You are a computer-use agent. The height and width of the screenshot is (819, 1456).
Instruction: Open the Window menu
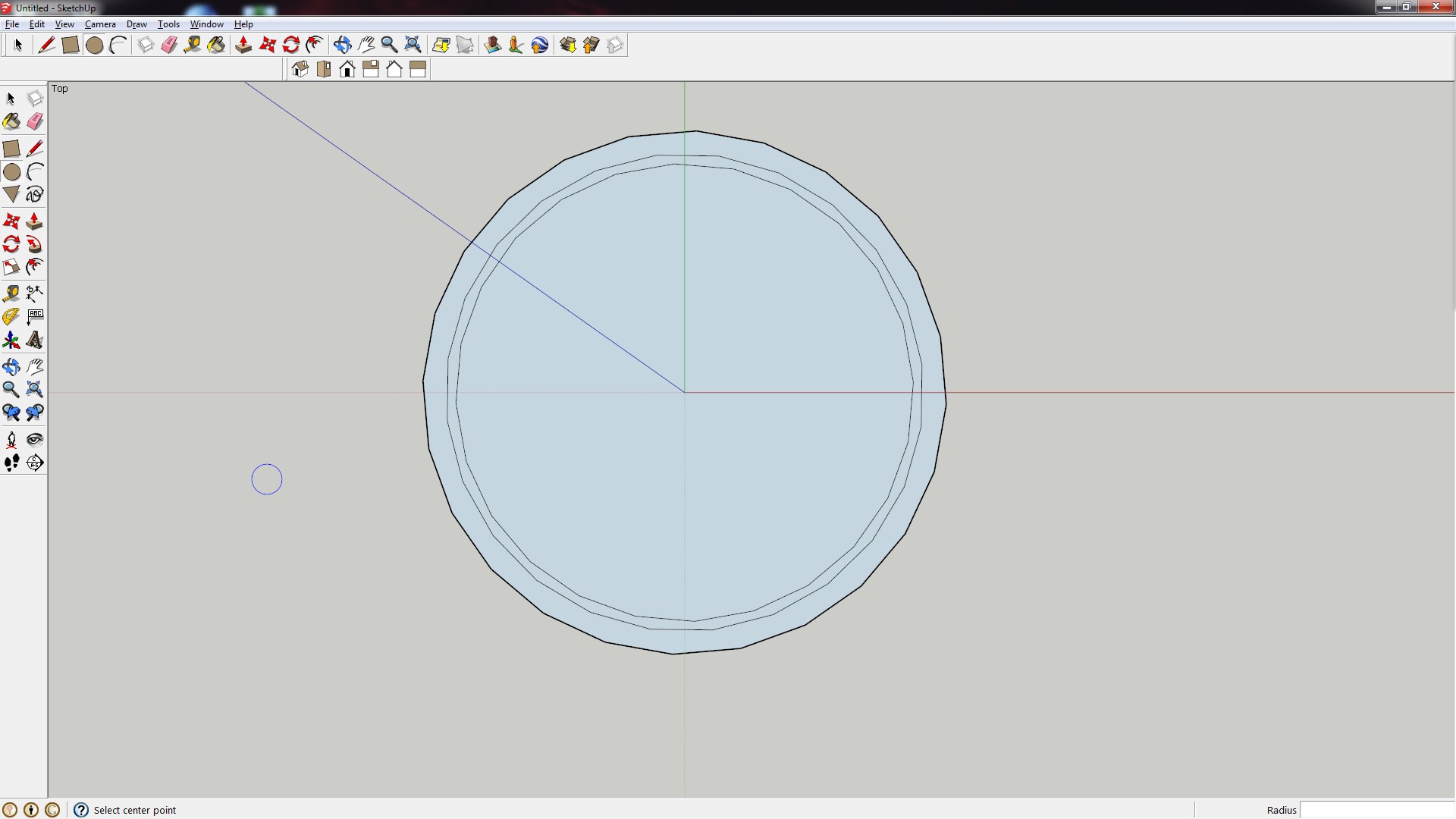(206, 24)
